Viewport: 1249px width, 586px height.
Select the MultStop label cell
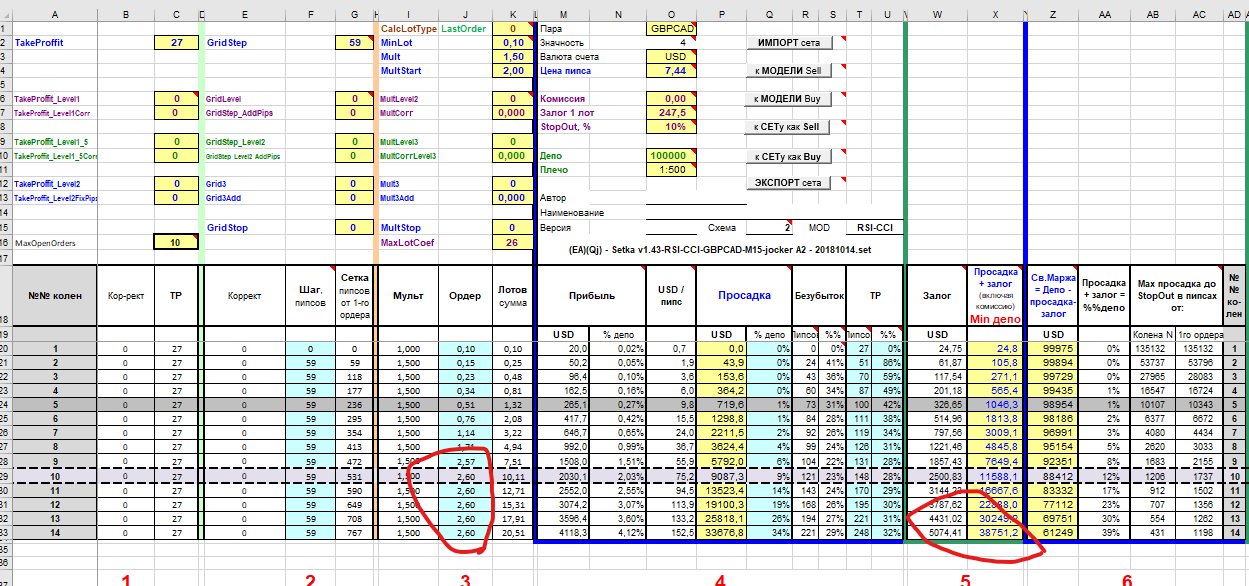400,228
